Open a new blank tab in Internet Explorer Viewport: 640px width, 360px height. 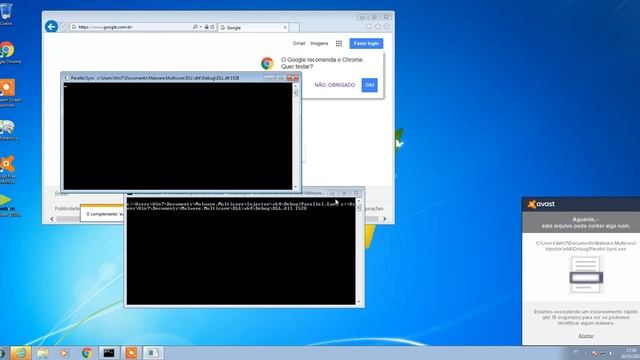(x=294, y=27)
